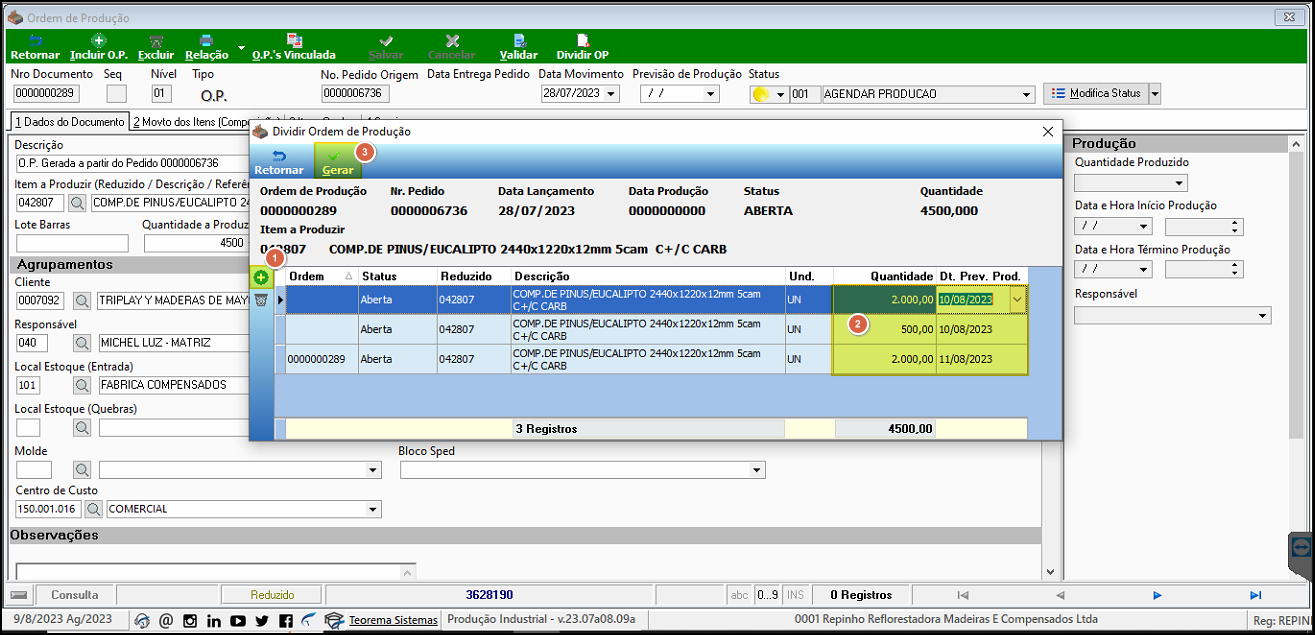Delete row using the trash icon
Viewport: 1315px width, 635px height.
coord(261,299)
